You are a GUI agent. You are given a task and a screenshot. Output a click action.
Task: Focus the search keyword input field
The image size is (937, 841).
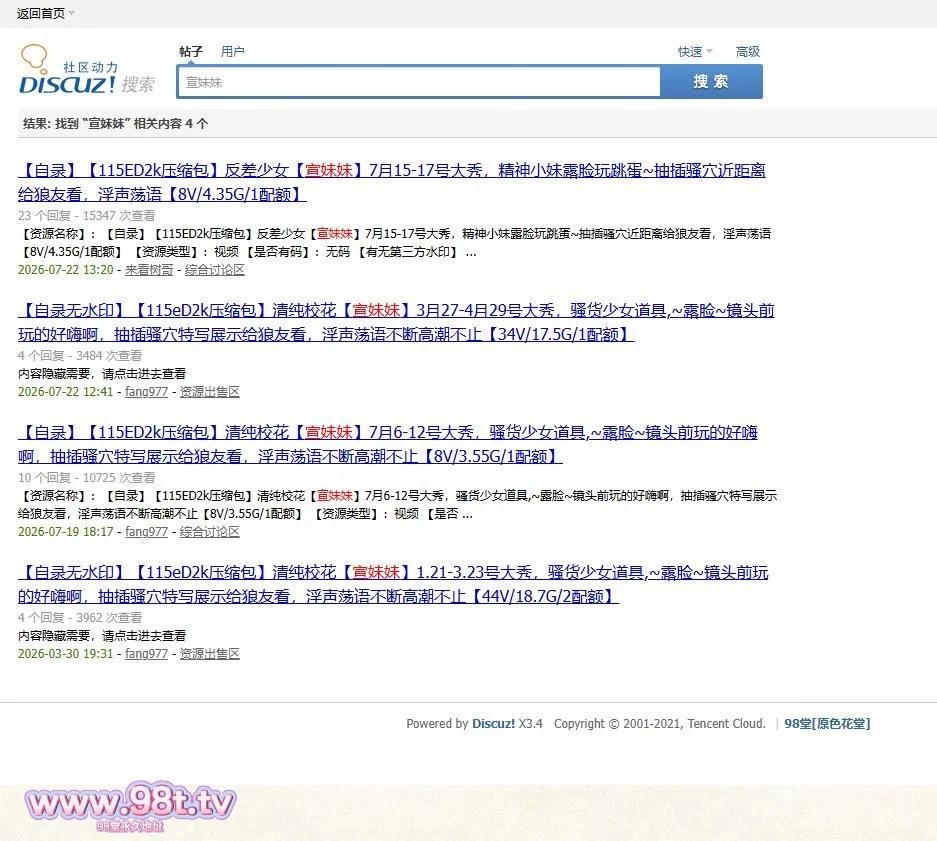point(419,82)
